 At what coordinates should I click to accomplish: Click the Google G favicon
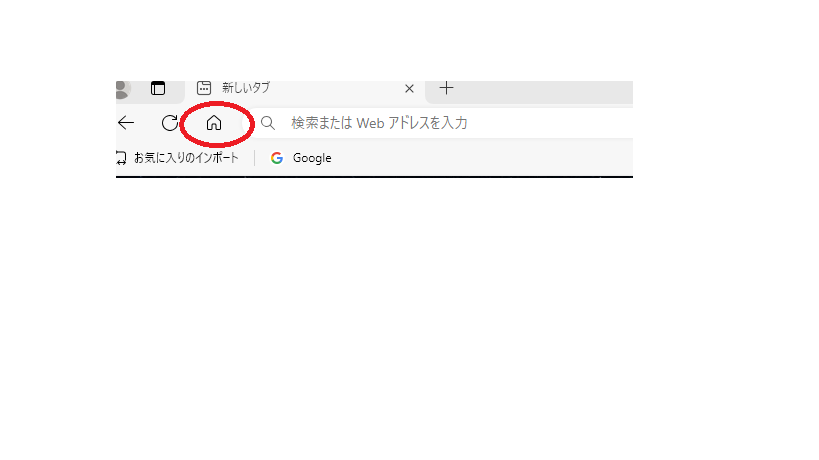coord(277,158)
